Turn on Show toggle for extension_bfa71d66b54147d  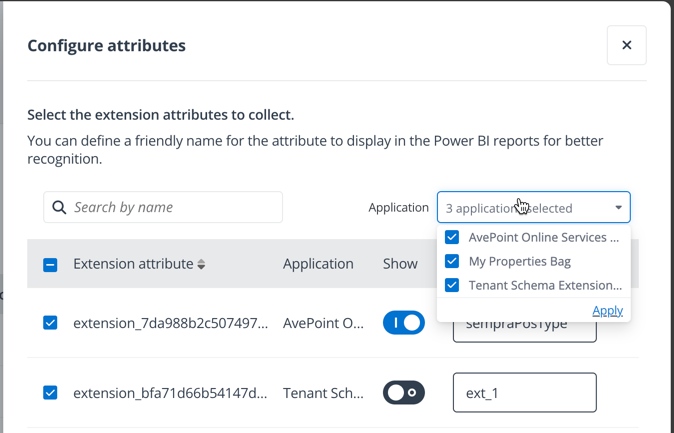404,393
